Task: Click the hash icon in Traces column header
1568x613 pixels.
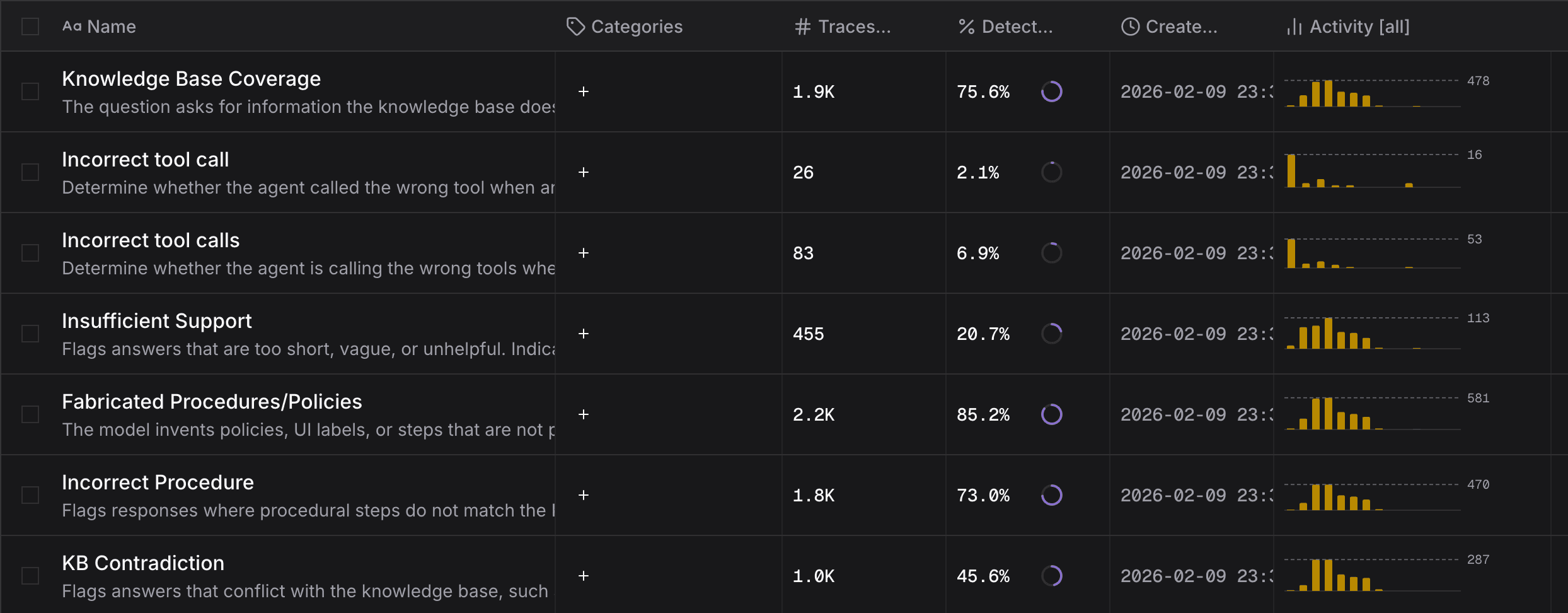Action: pyautogui.click(x=802, y=26)
